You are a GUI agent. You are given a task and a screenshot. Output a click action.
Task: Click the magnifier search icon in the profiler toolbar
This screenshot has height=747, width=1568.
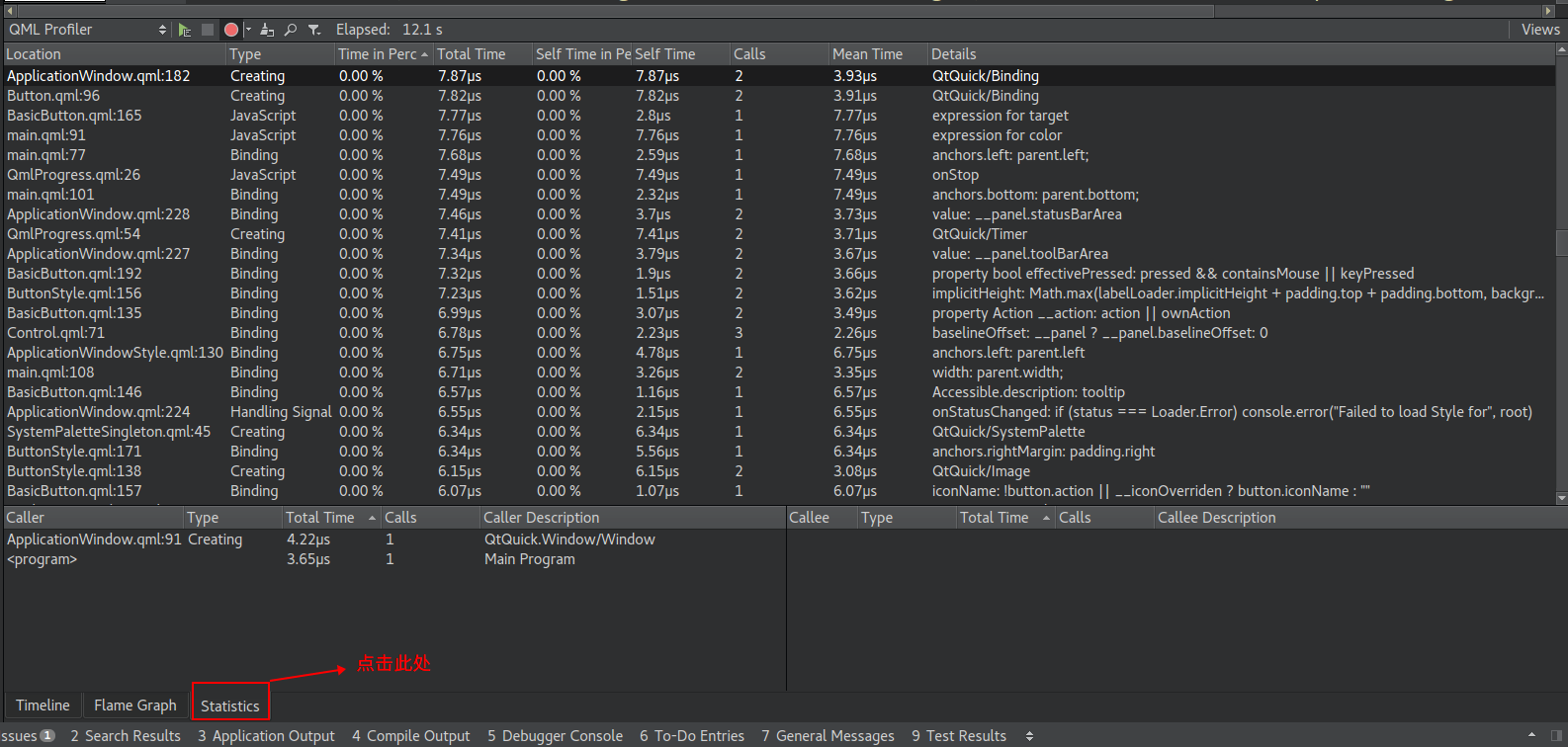pyautogui.click(x=291, y=30)
